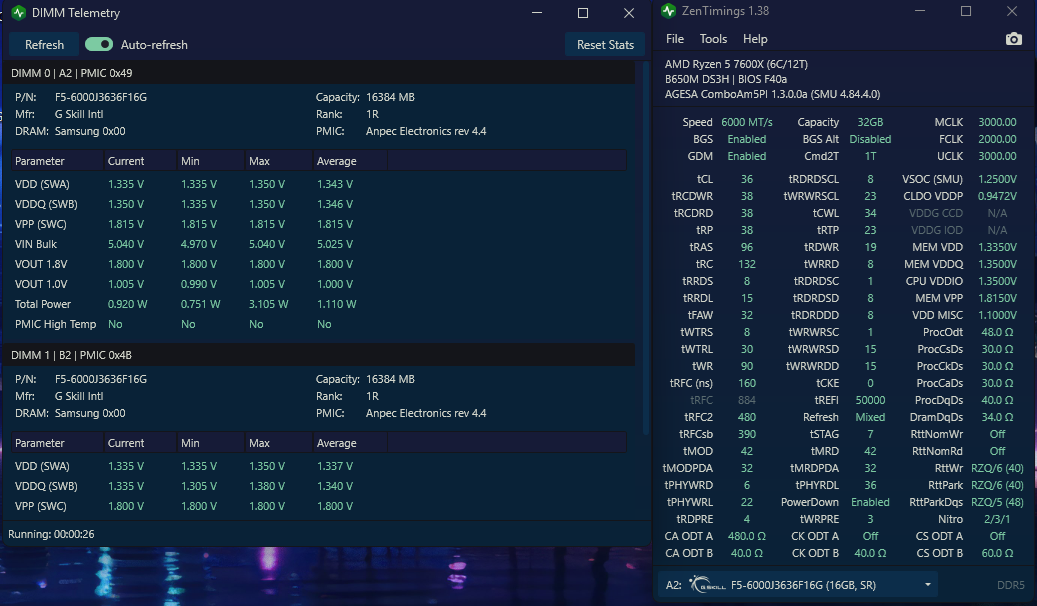Viewport: 1037px width, 606px height.
Task: Toggle the Auto-refresh switch
Action: [99, 44]
